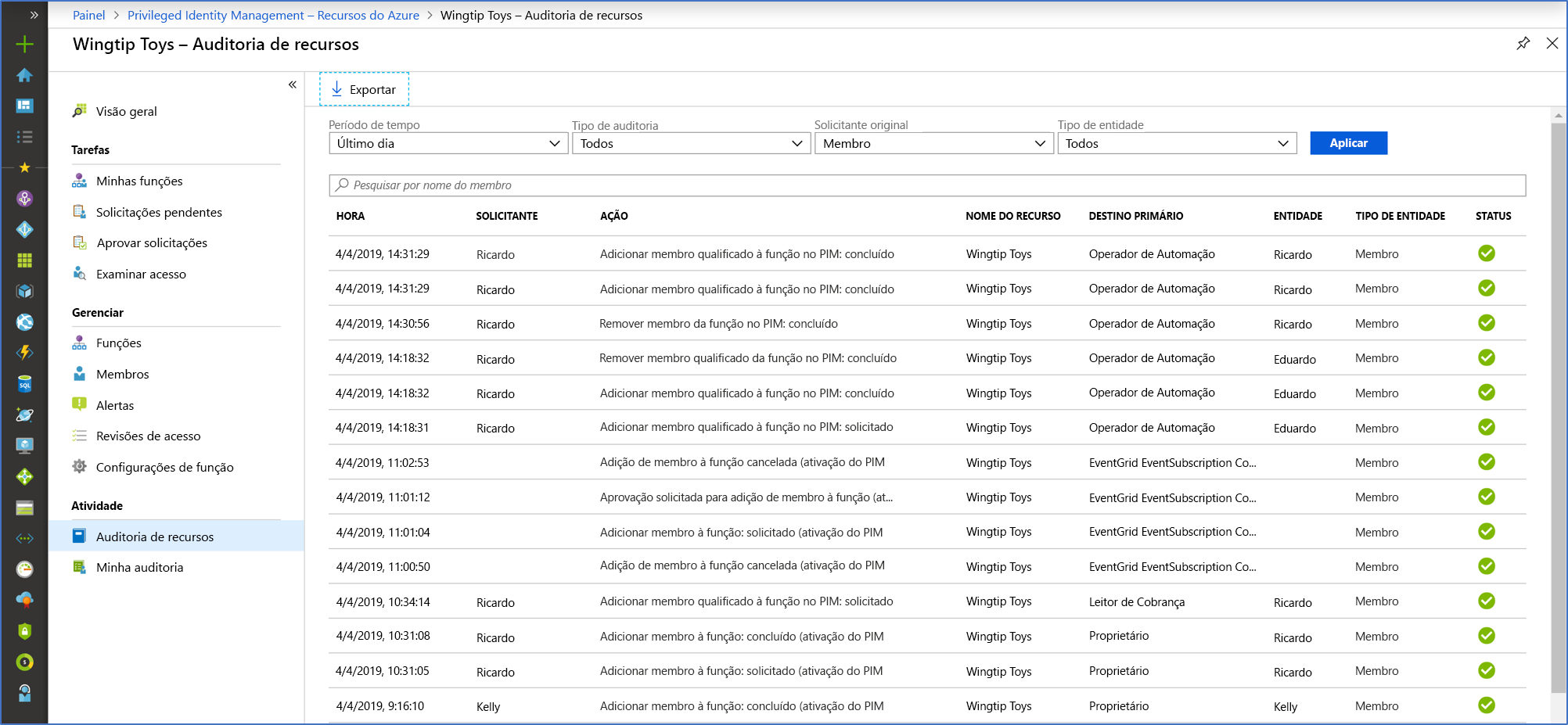This screenshot has height=725, width=1568.
Task: Select Auditoria de recursos menu item
Action: pos(176,536)
